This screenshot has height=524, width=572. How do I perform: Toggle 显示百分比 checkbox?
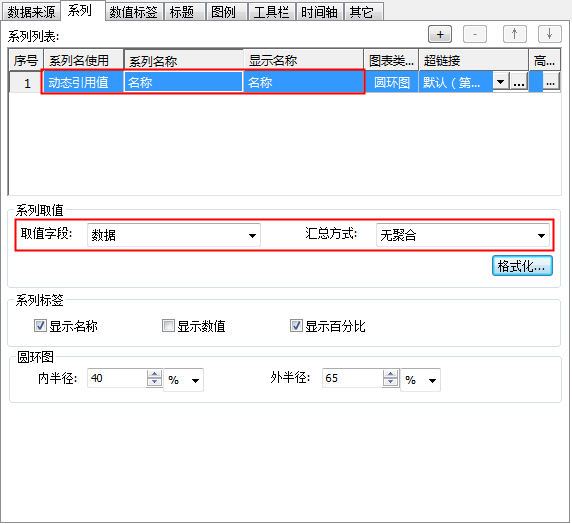296,325
